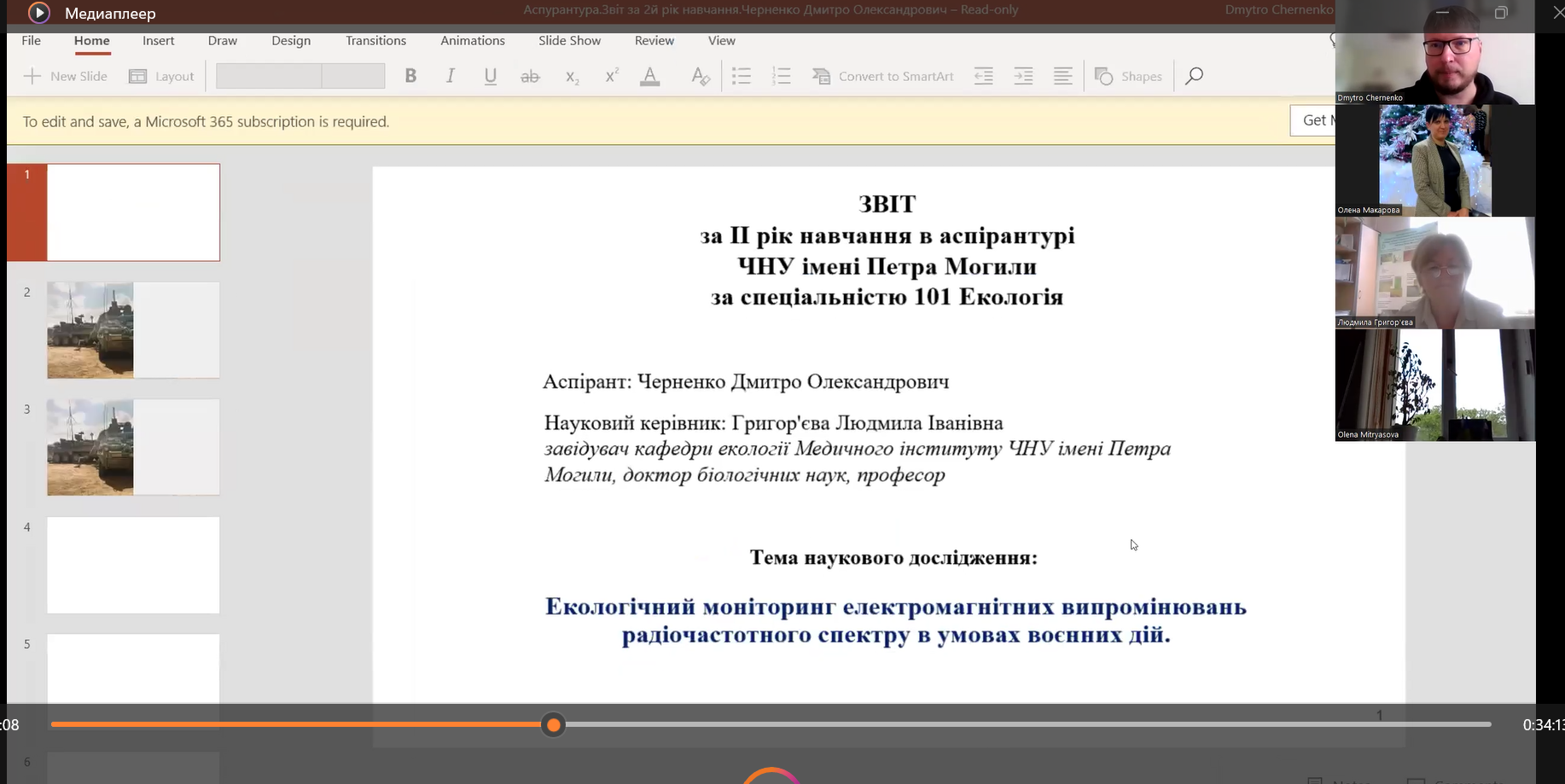1565x784 pixels.
Task: Increase the indent level
Action: 1023,76
